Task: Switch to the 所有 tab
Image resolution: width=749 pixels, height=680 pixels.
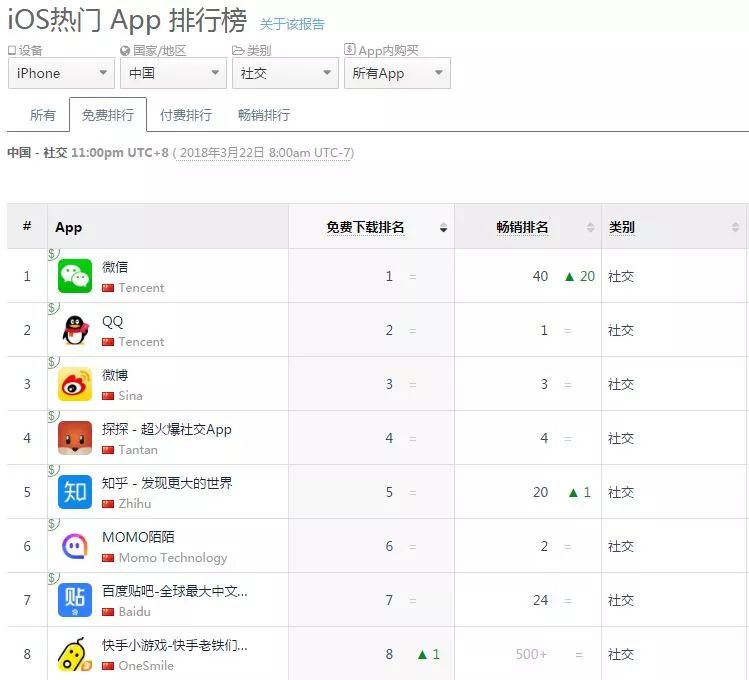Action: pos(43,115)
